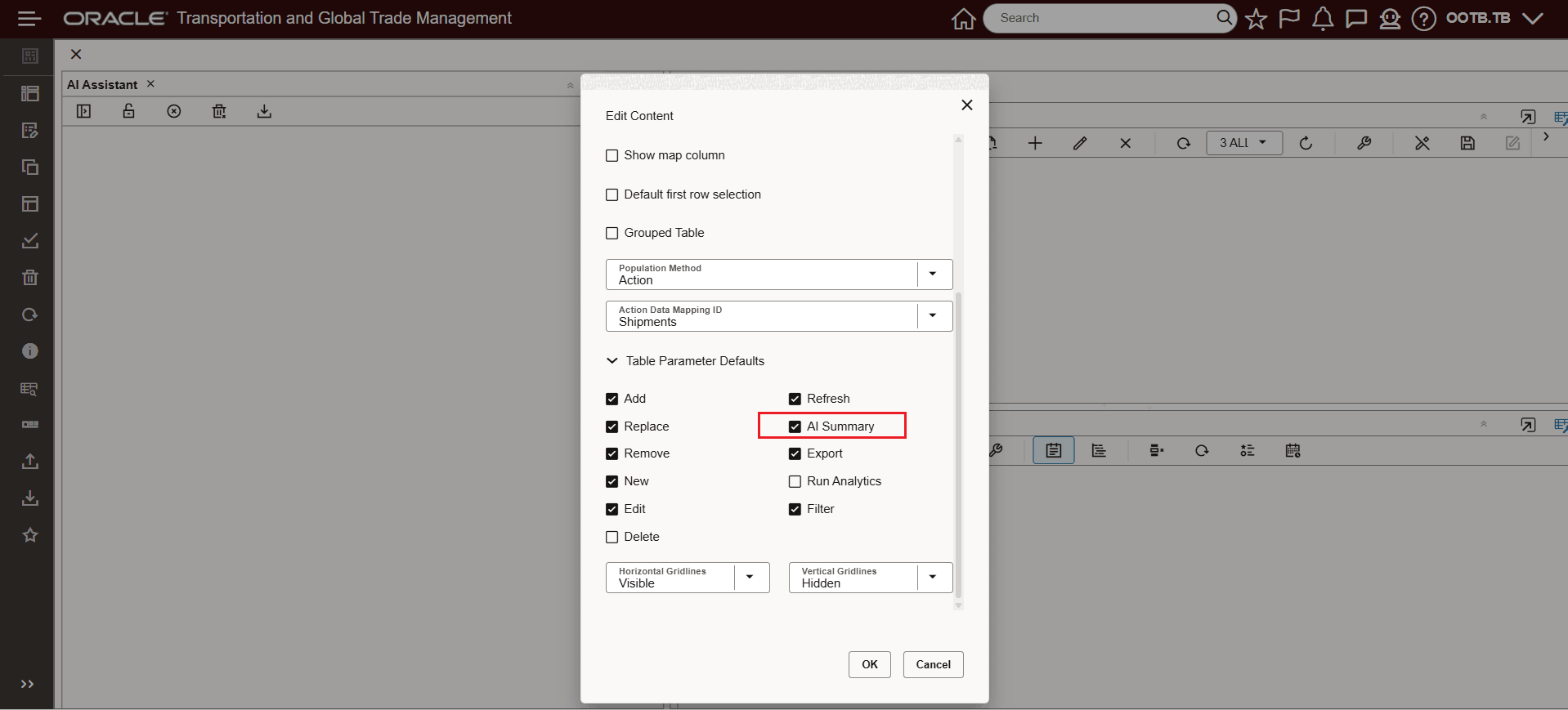Open the 3 ALL dropdown

tap(1244, 143)
